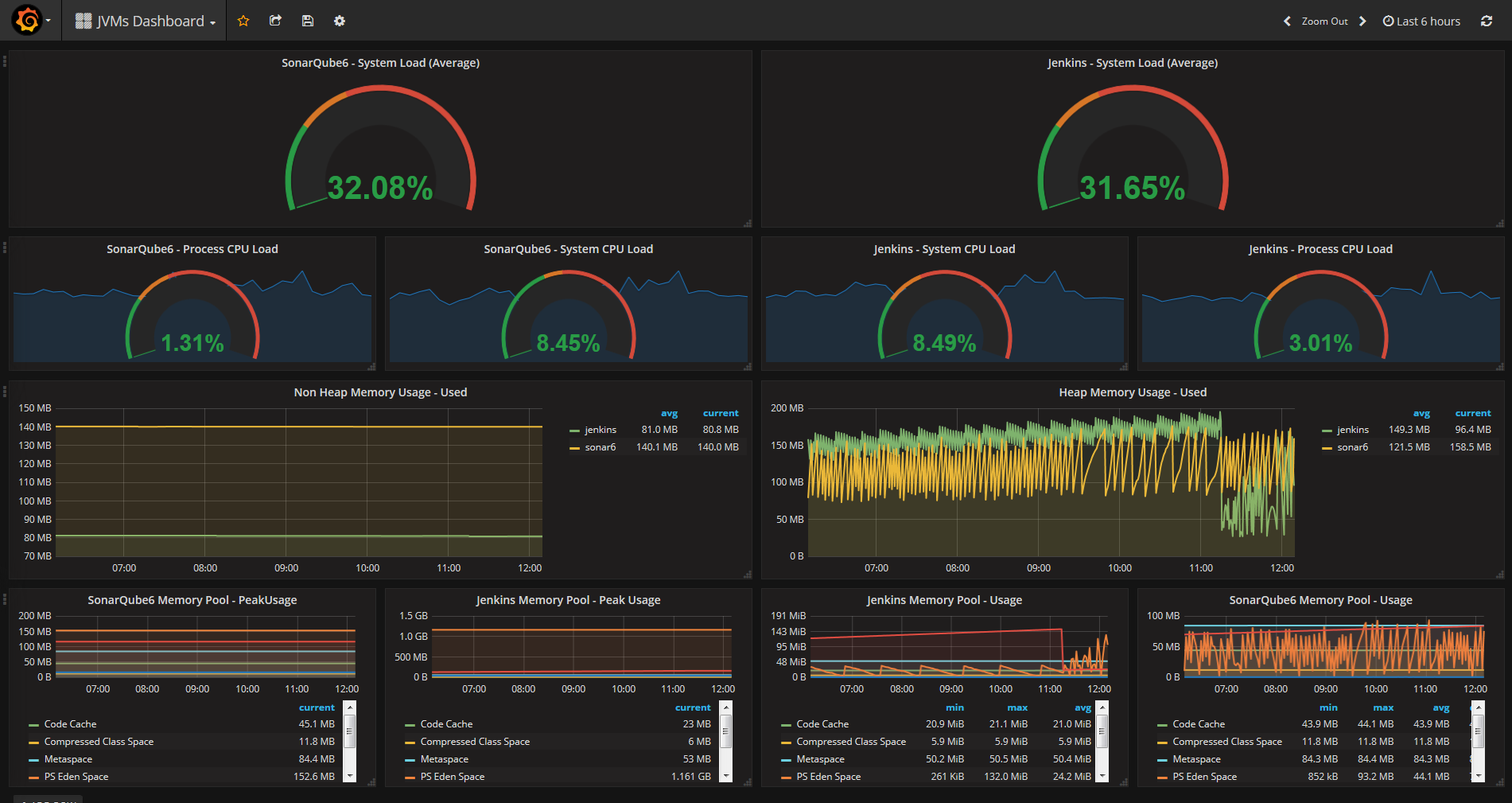Pick color for jenkins swatch in Non Heap legend
The width and height of the screenshot is (1512, 803).
(574, 431)
